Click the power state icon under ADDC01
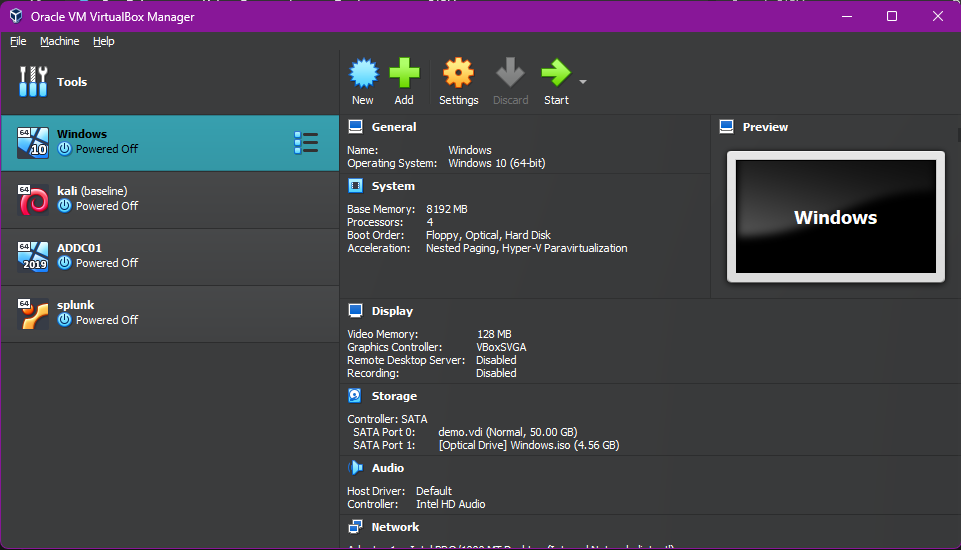Screen dimensions: 961x550 (x=64, y=263)
